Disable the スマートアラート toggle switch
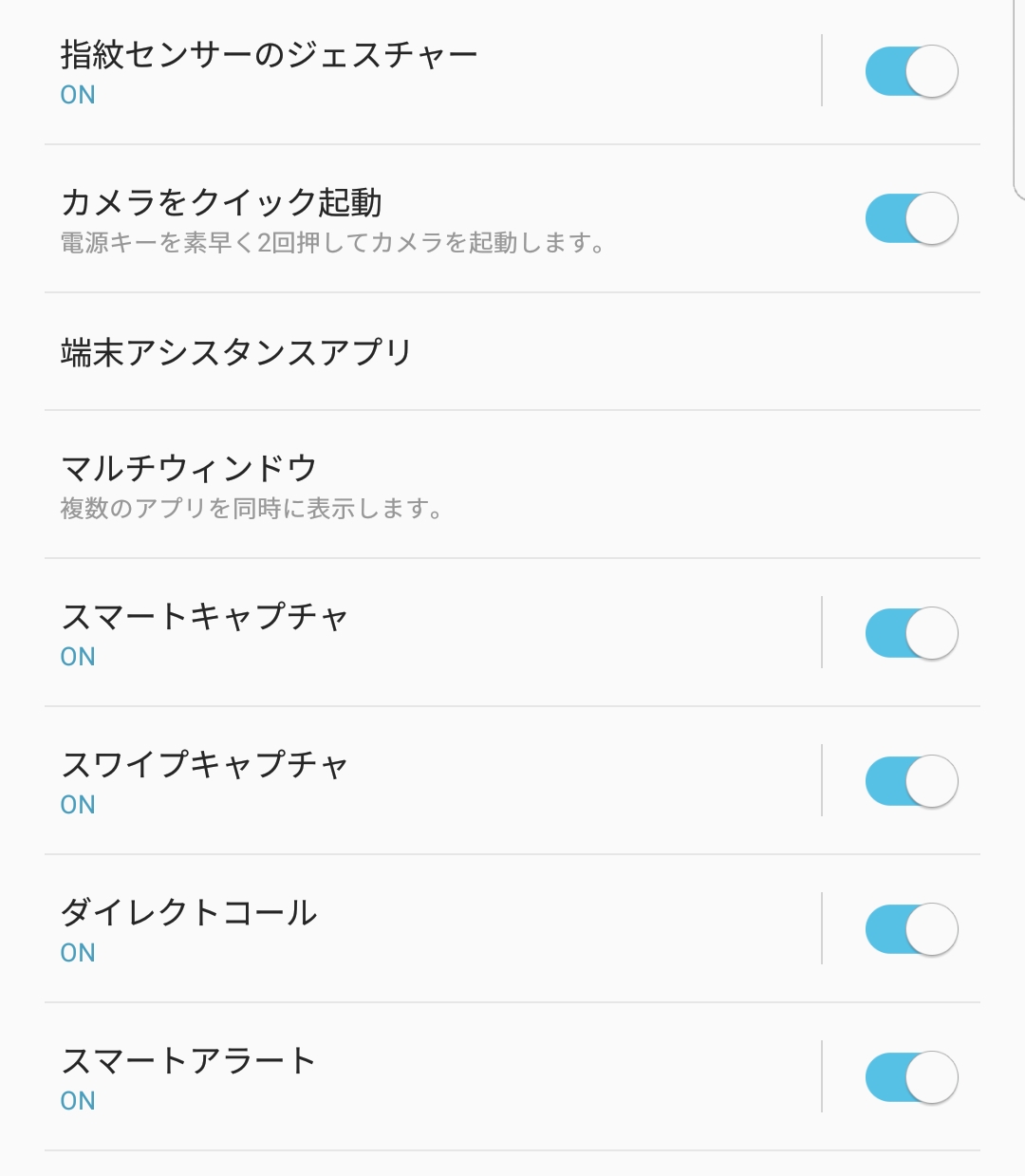The width and height of the screenshot is (1025, 1176). click(x=911, y=1077)
